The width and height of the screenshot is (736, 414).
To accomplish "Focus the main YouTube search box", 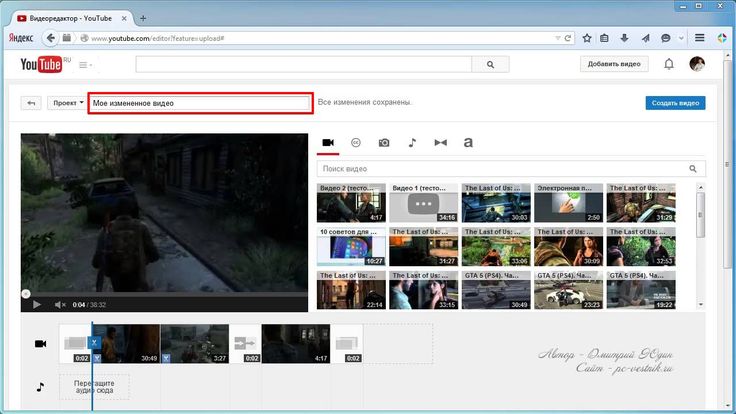I will click(304, 64).
